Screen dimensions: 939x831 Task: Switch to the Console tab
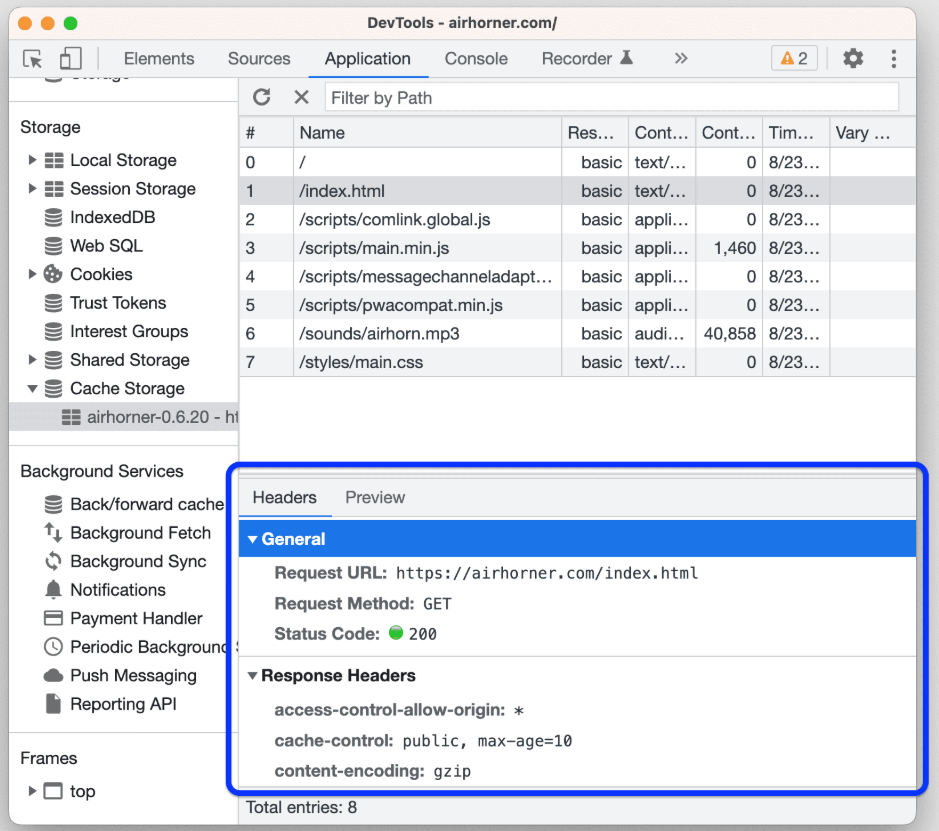(x=476, y=59)
